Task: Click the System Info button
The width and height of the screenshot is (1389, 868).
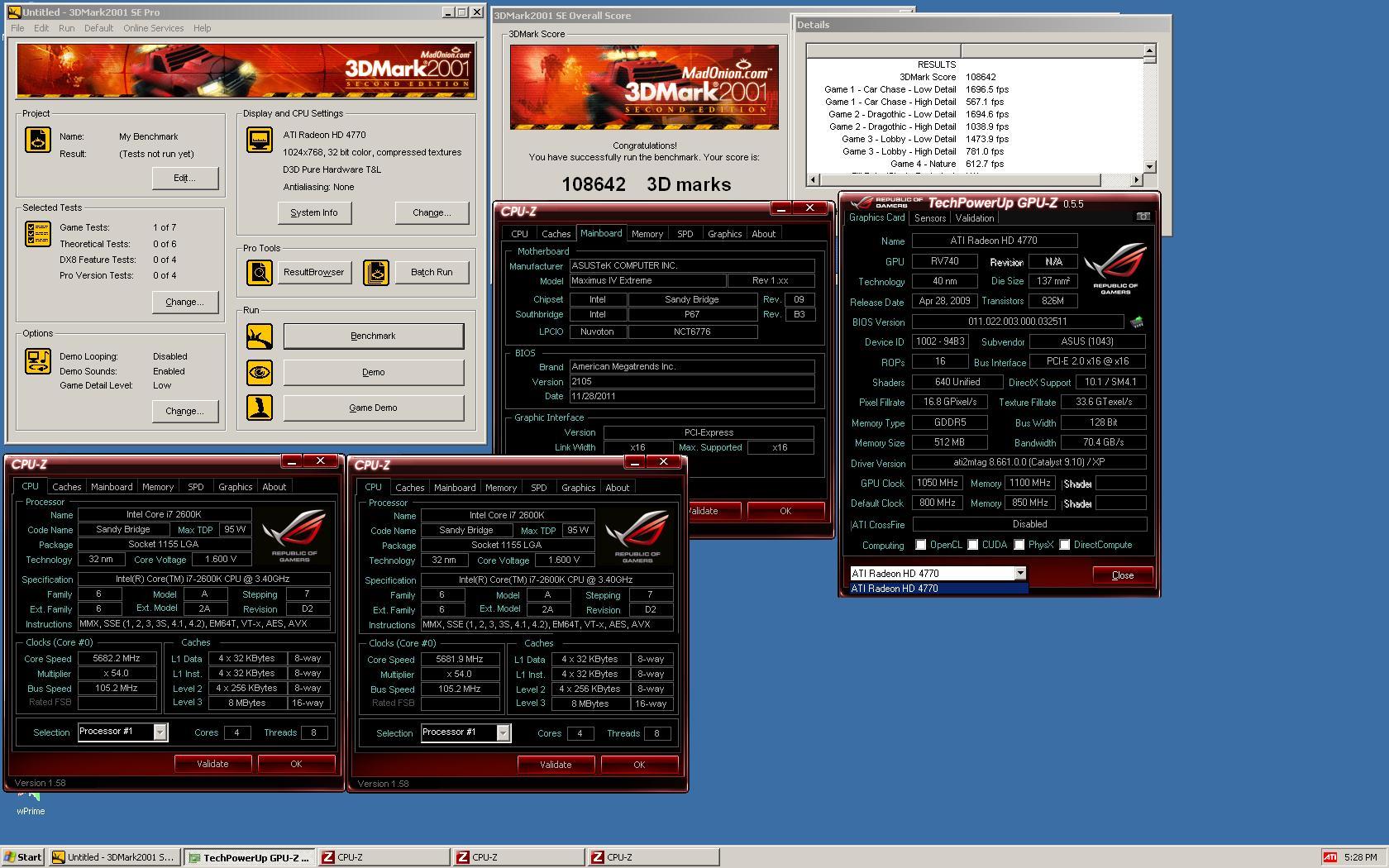Action: pyautogui.click(x=314, y=212)
